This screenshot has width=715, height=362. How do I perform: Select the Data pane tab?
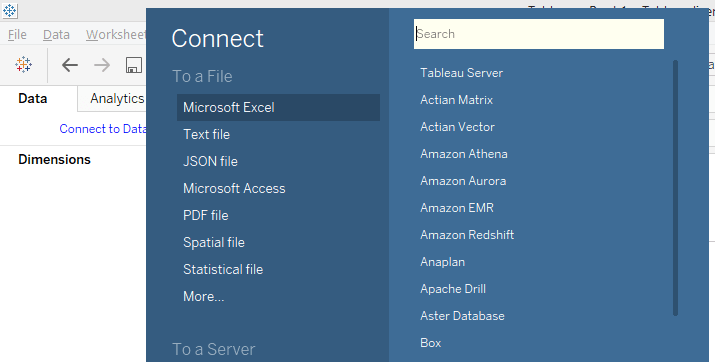(x=32, y=98)
